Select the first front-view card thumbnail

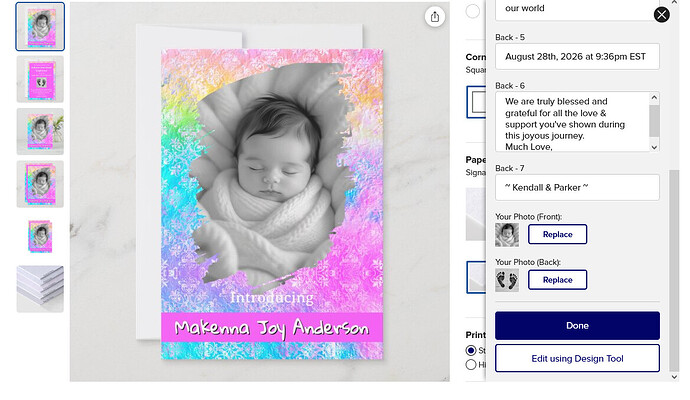point(40,26)
